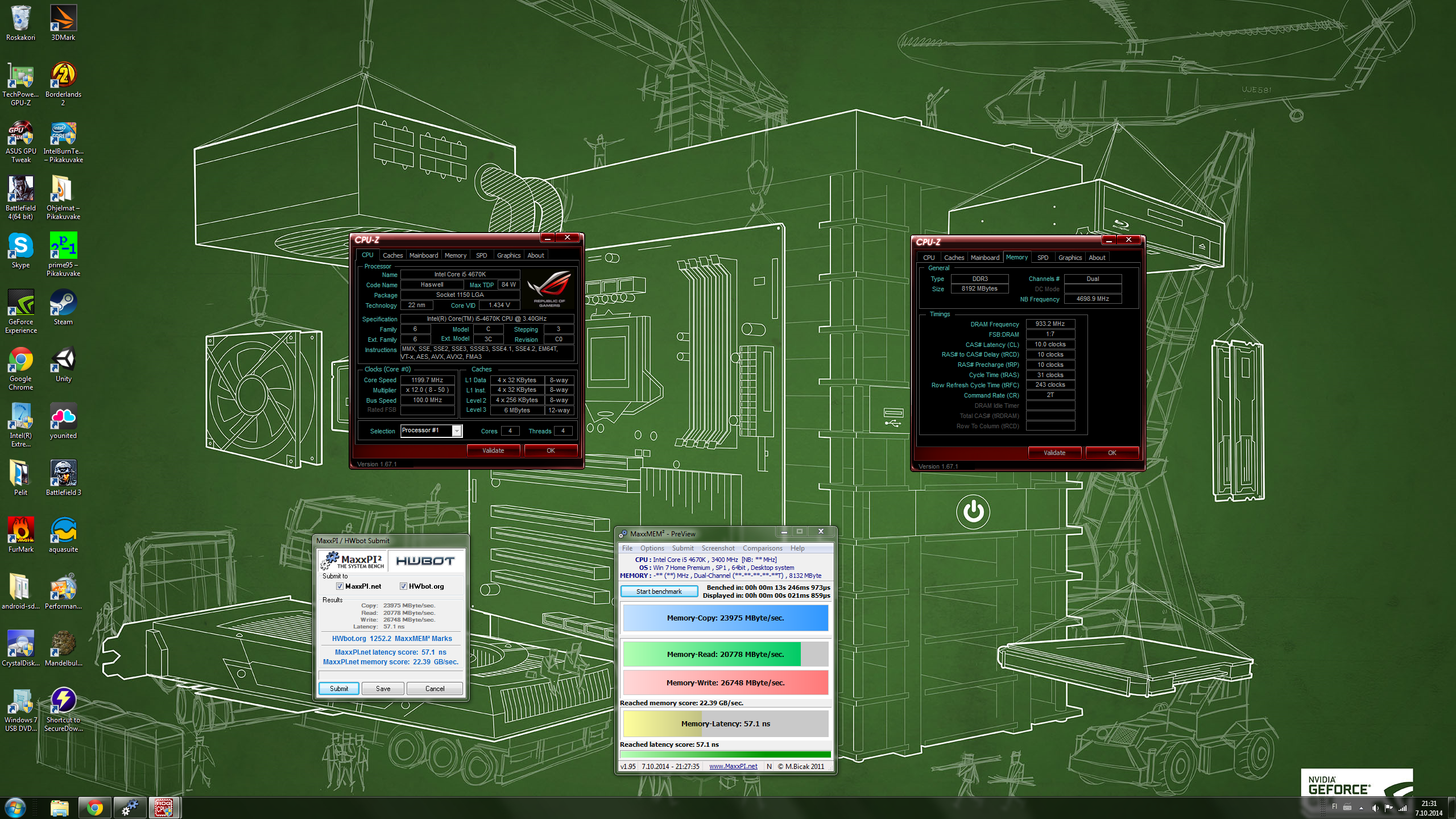
Task: Launch Skype from the desktop
Action: (21, 250)
